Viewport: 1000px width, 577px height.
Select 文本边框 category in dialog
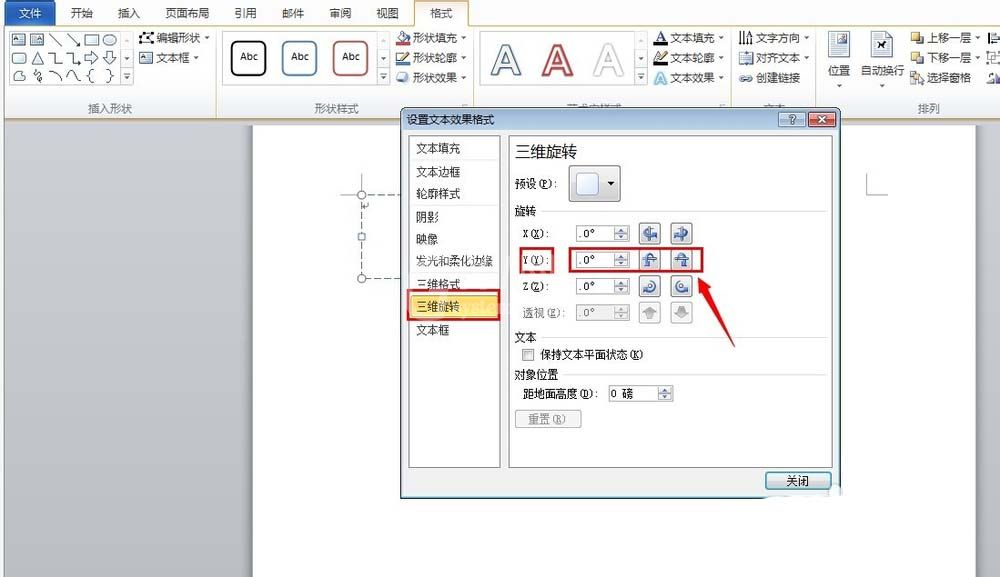coord(453,172)
